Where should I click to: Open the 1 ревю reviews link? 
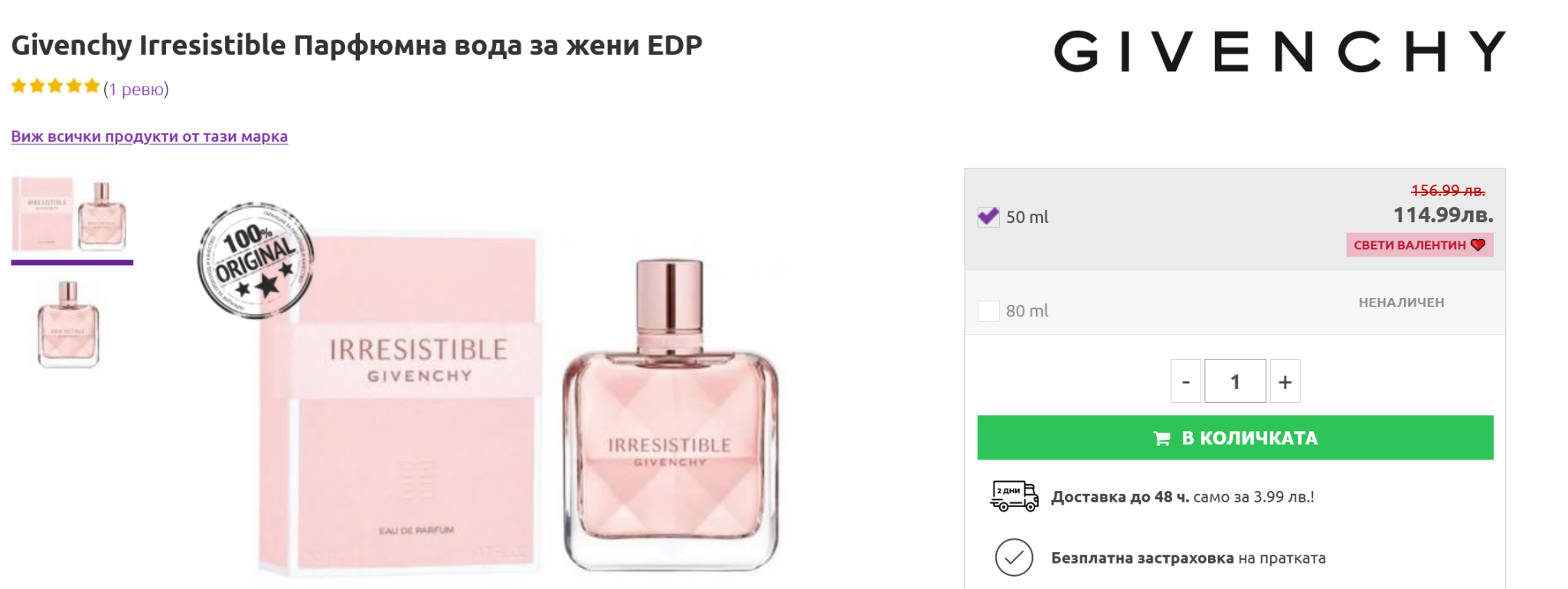click(136, 89)
